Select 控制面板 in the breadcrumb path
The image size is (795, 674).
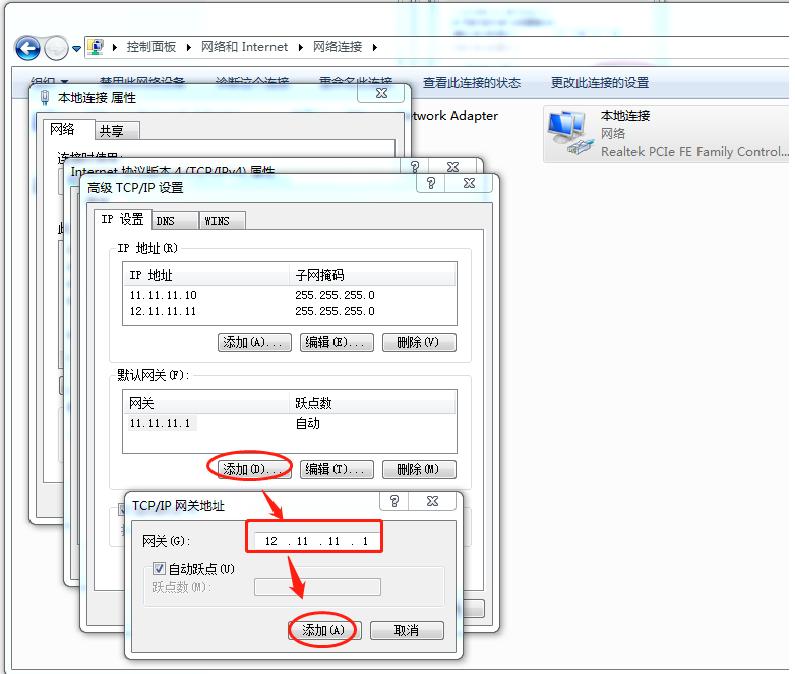point(151,47)
